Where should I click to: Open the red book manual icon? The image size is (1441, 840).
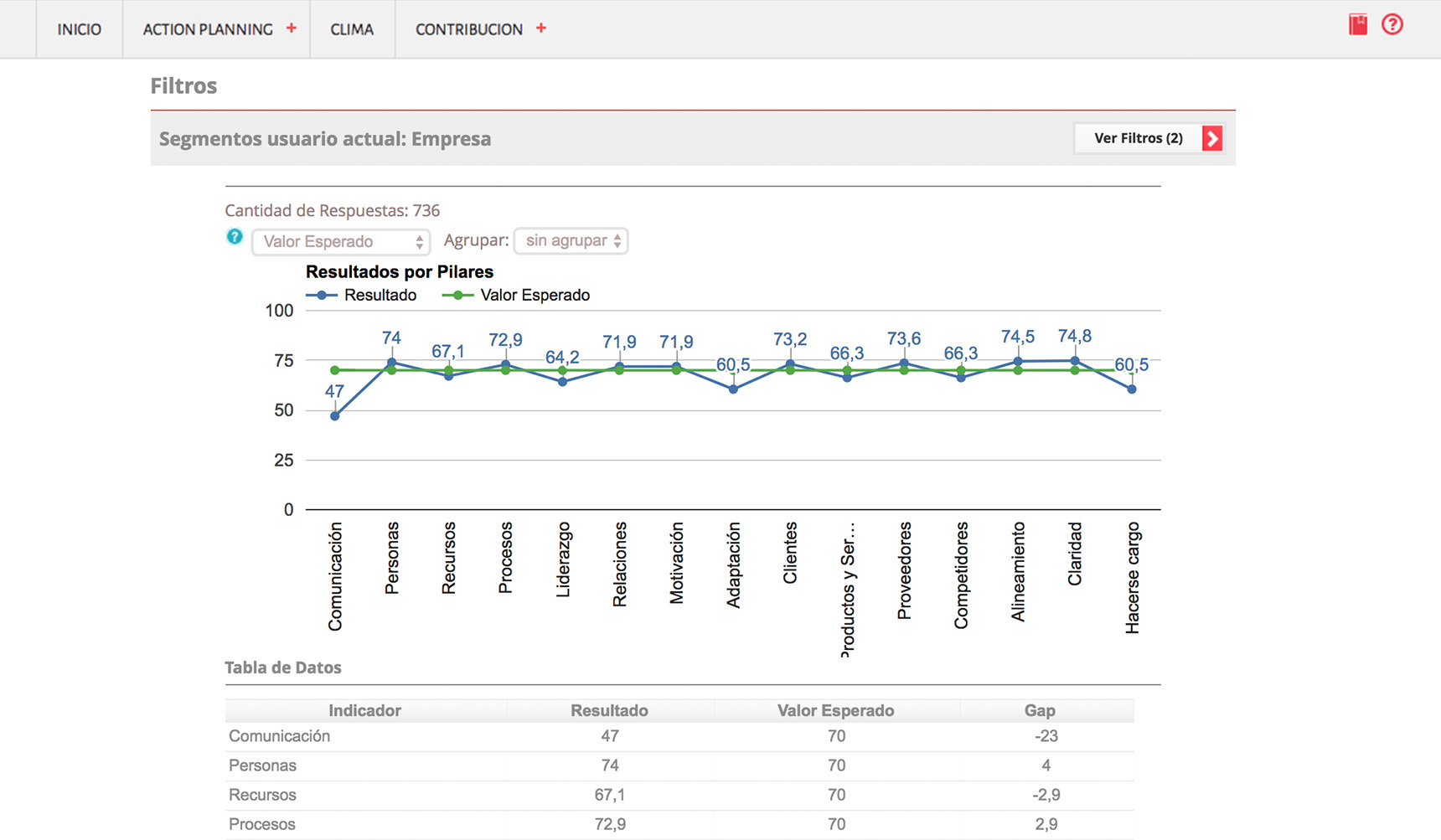pyautogui.click(x=1358, y=25)
